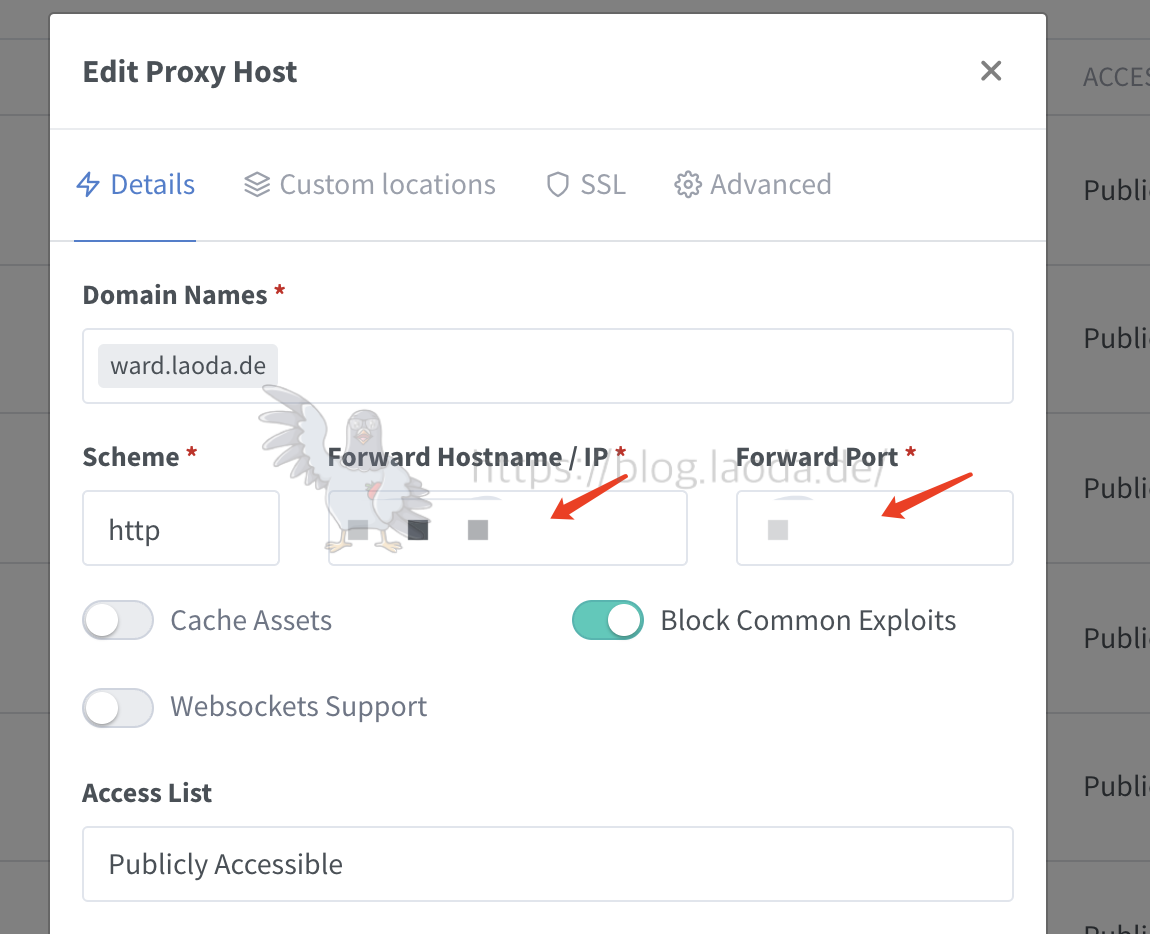Click the shield icon for SSL
Screen dimensions: 1150x934
(558, 184)
